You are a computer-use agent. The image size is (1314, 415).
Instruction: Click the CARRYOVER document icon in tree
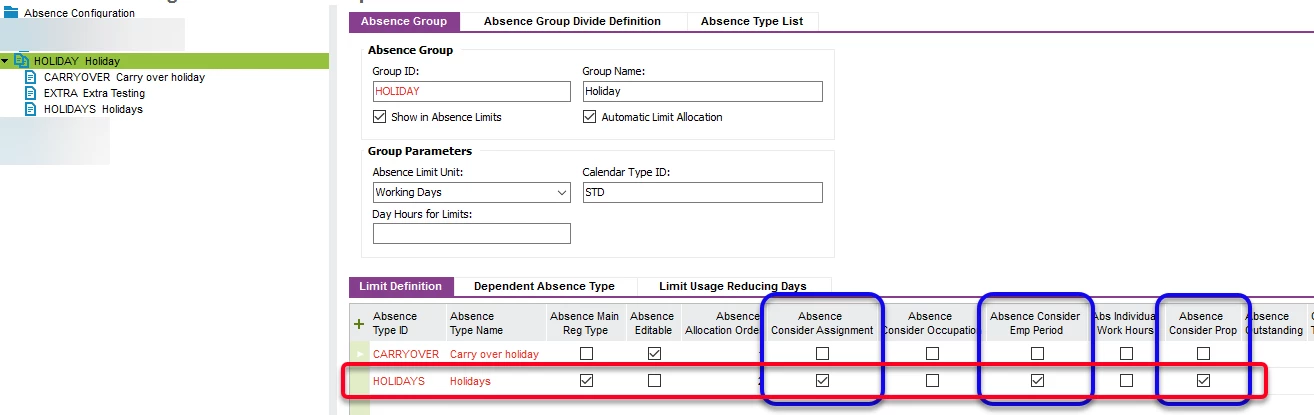pos(30,77)
